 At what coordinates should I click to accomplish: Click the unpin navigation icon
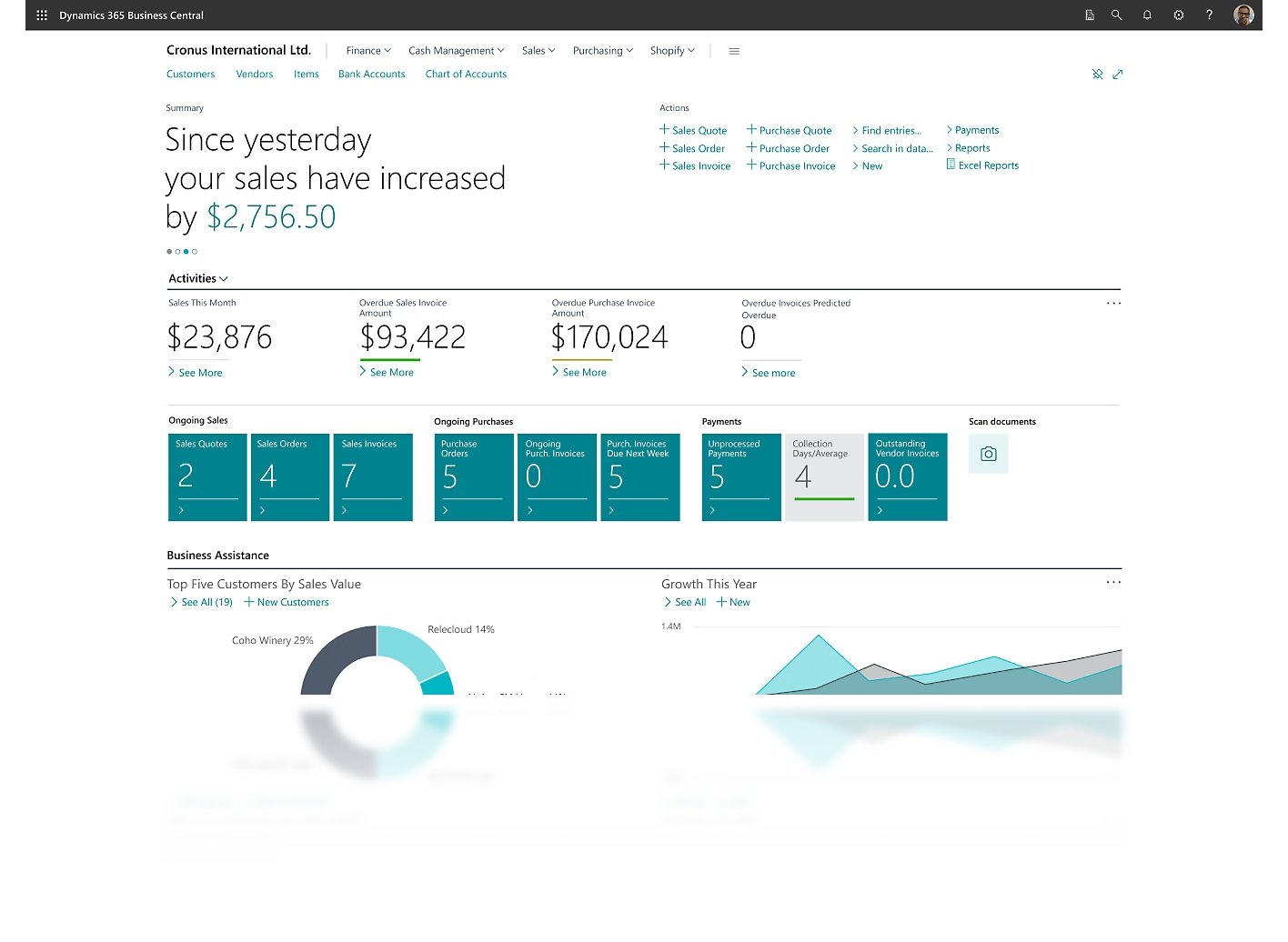pos(1097,75)
